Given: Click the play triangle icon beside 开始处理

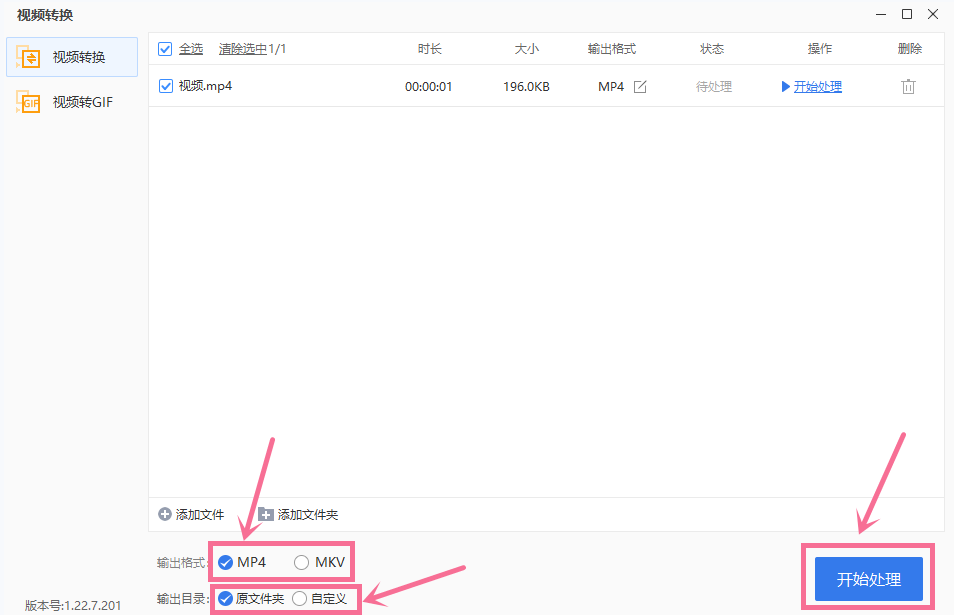Looking at the screenshot, I should point(785,87).
